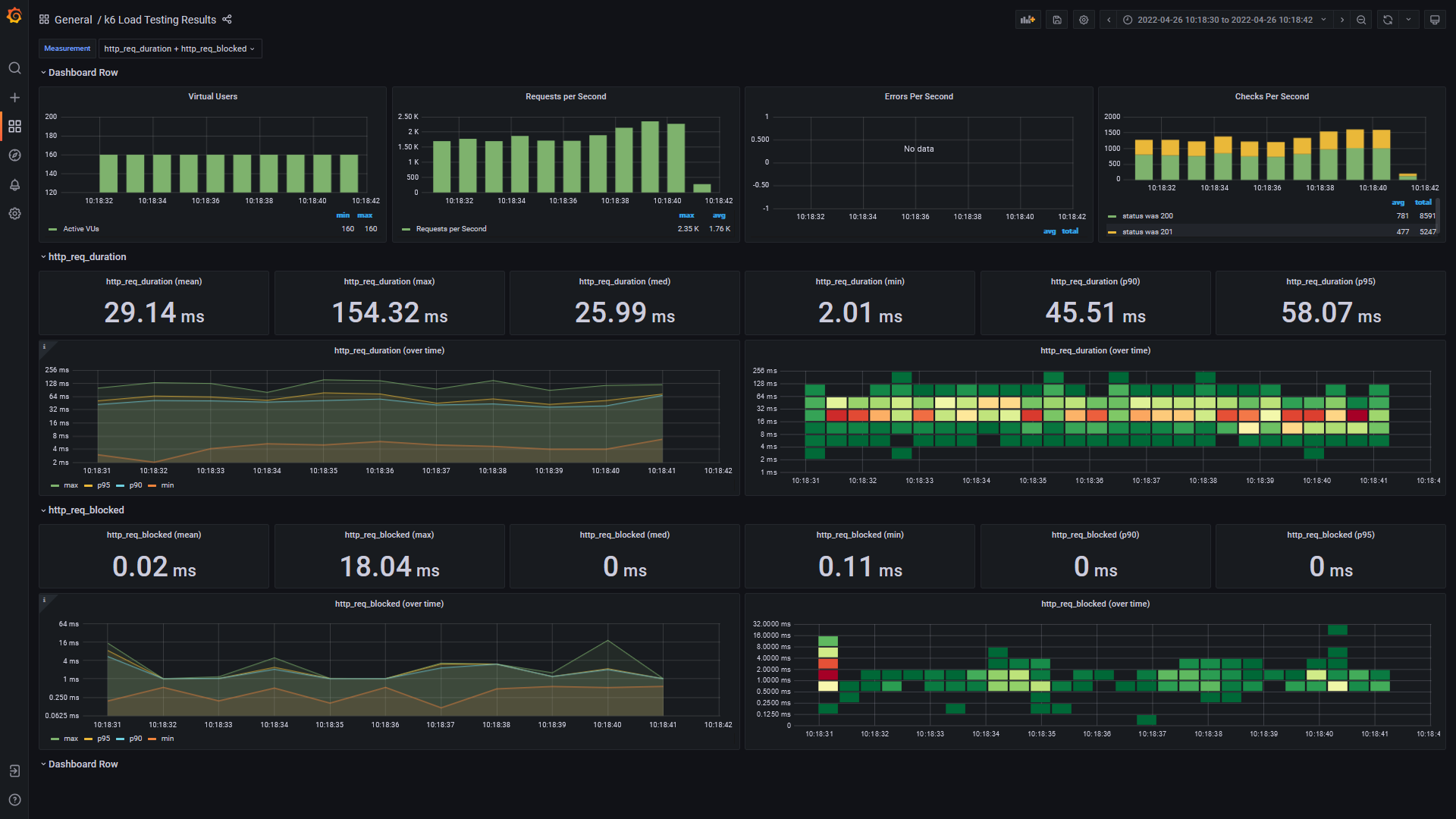This screenshot has height=819, width=1456.
Task: Click the sign in icon in sidebar
Action: coord(14,771)
